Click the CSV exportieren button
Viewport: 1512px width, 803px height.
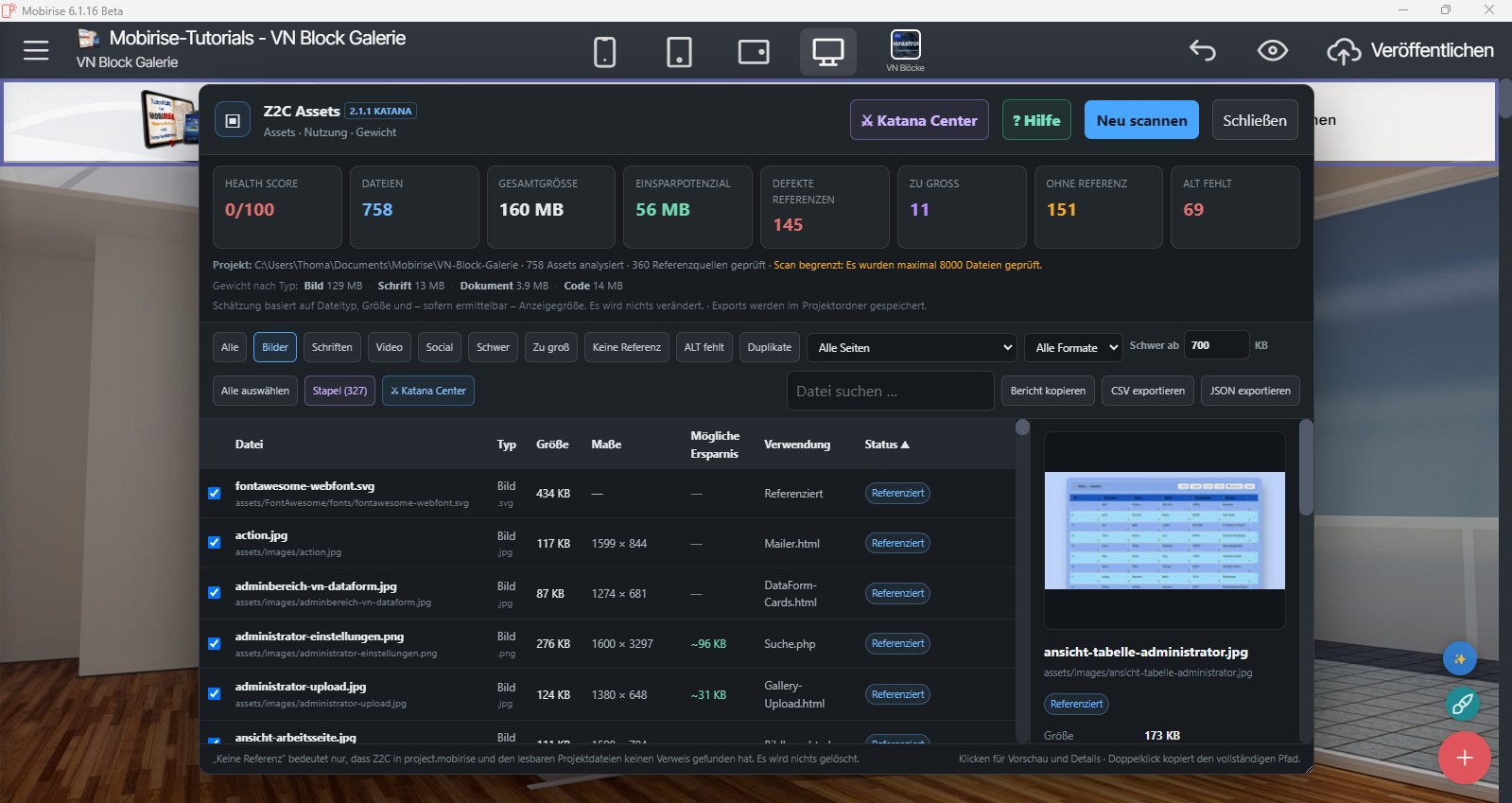1148,391
